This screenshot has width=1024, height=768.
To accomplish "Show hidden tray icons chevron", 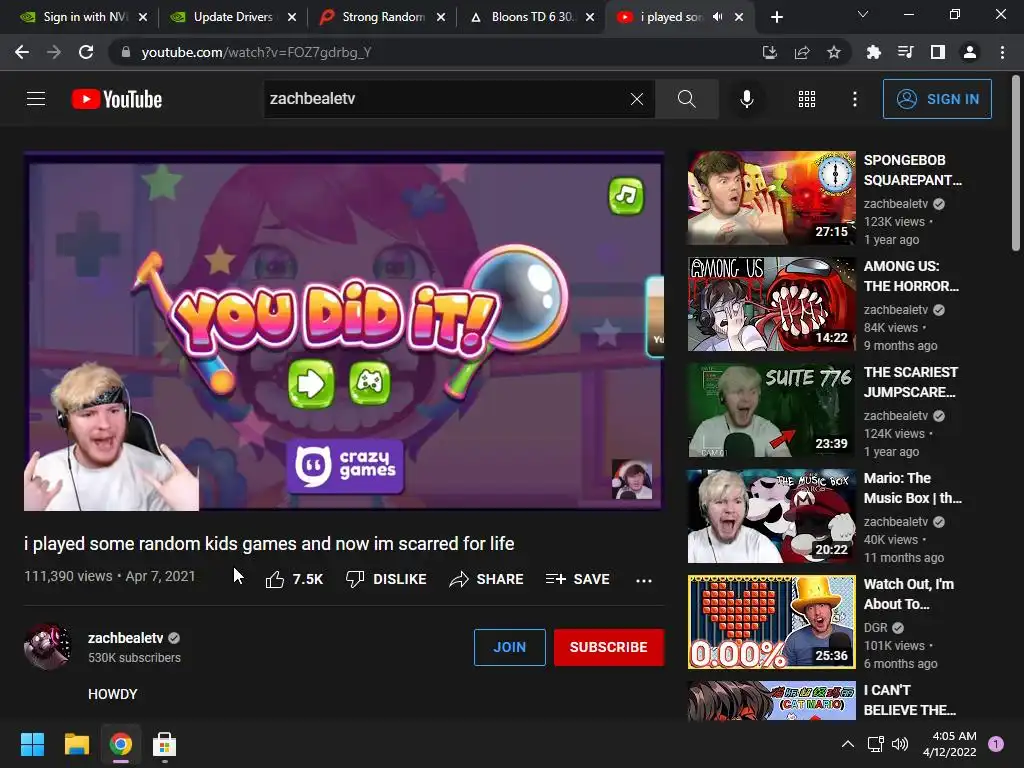I will pos(848,744).
